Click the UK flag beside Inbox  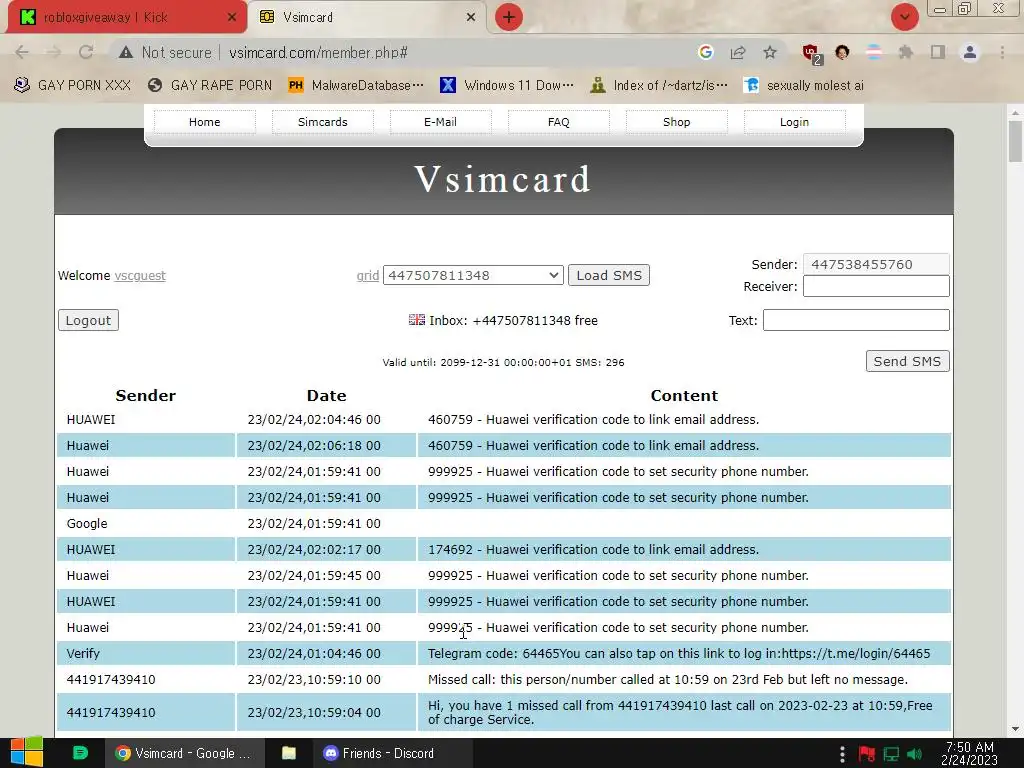click(417, 320)
